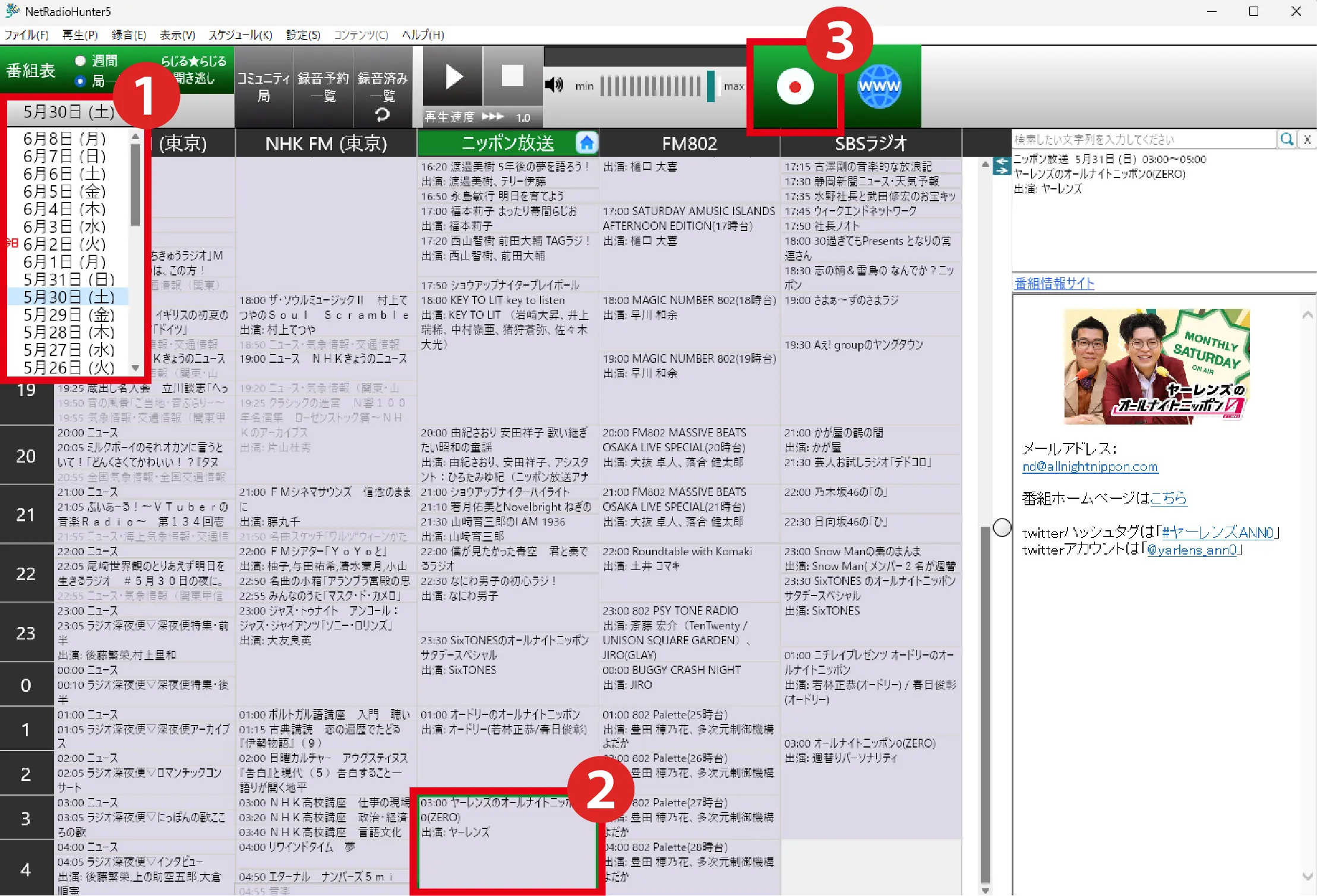Viewport: 1317px width, 896px height.
Task: Select the 局 radio button
Action: (81, 81)
